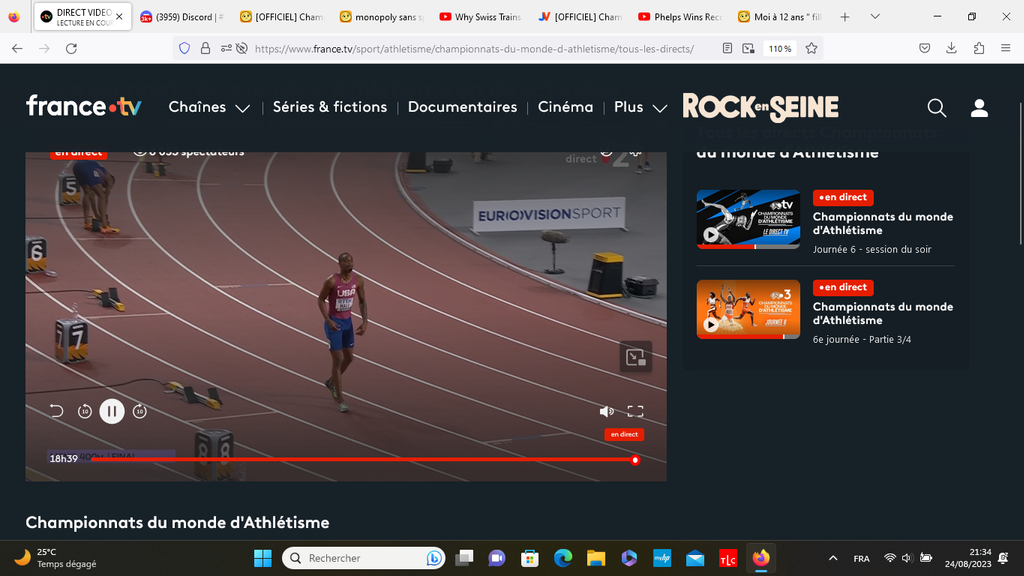Open the Firefox application menu
Screen dimensions: 1024x576
pyautogui.click(x=1006, y=48)
